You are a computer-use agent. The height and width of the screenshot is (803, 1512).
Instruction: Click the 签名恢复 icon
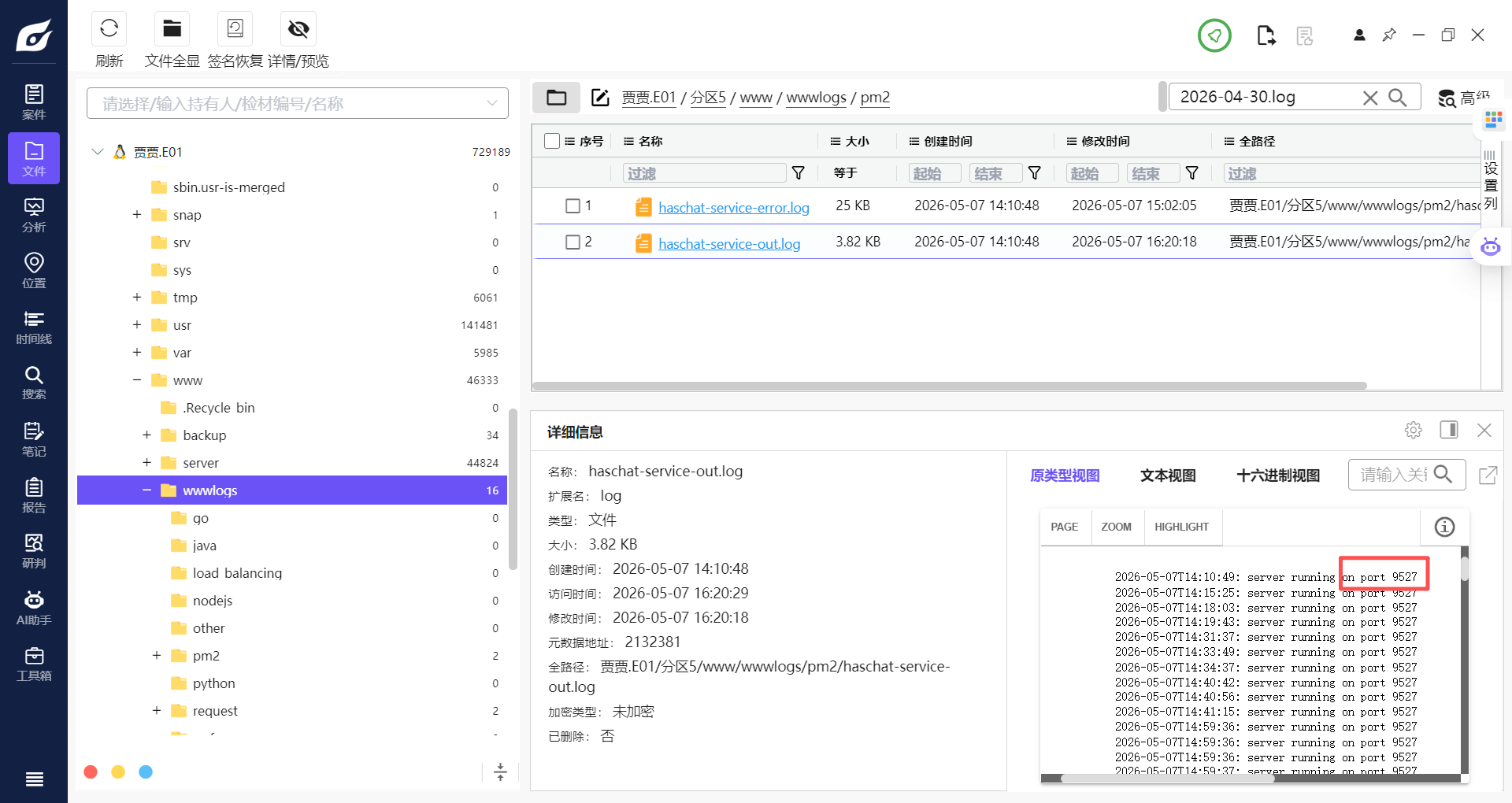click(x=235, y=29)
